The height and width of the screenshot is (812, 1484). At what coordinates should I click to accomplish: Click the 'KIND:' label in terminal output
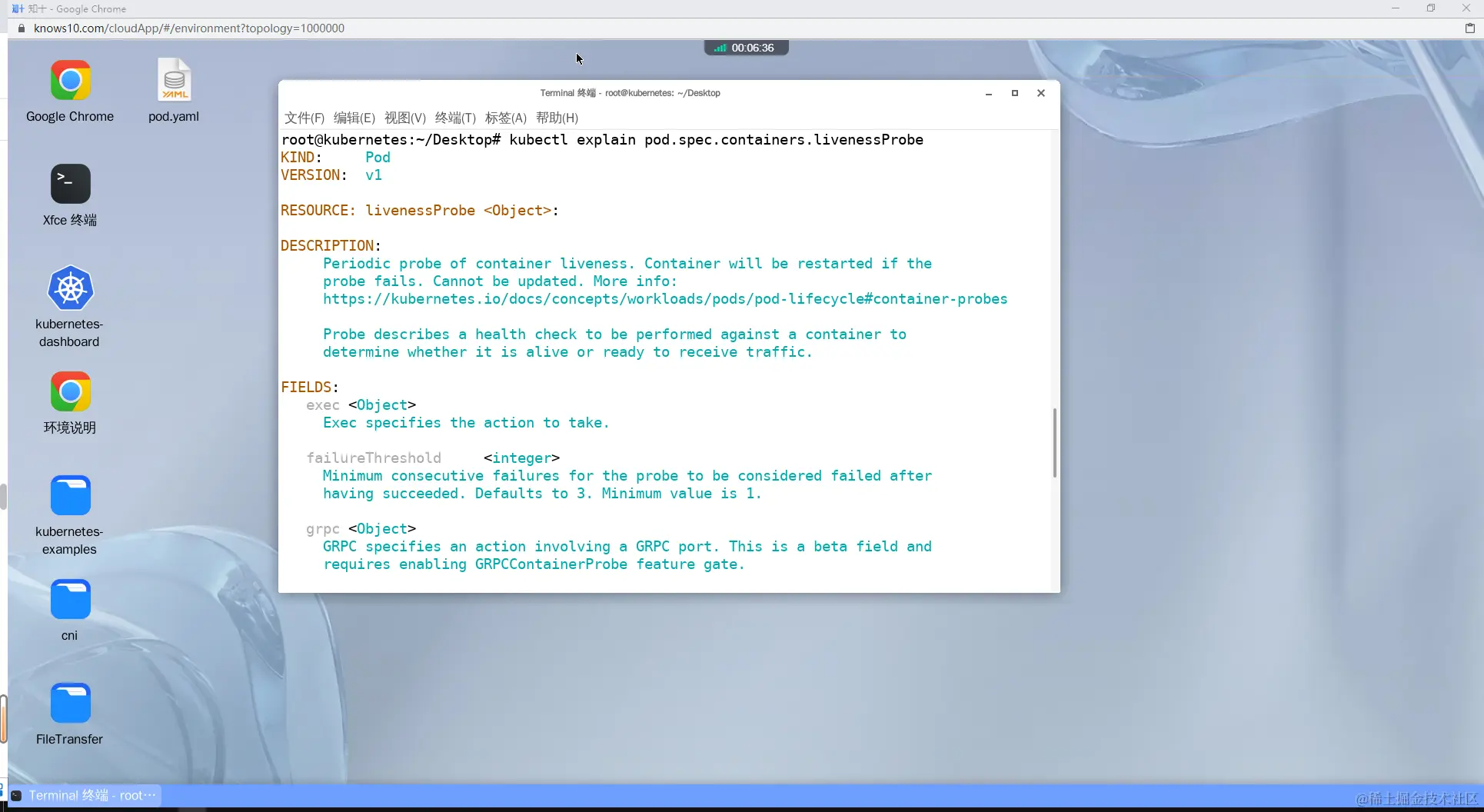[301, 158]
